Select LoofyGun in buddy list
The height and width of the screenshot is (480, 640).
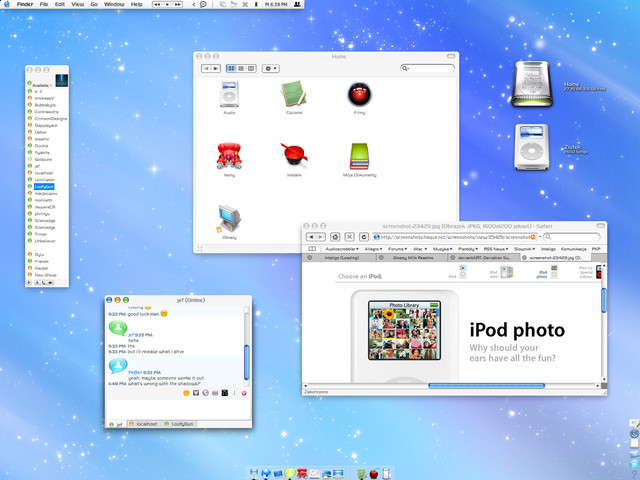[44, 187]
